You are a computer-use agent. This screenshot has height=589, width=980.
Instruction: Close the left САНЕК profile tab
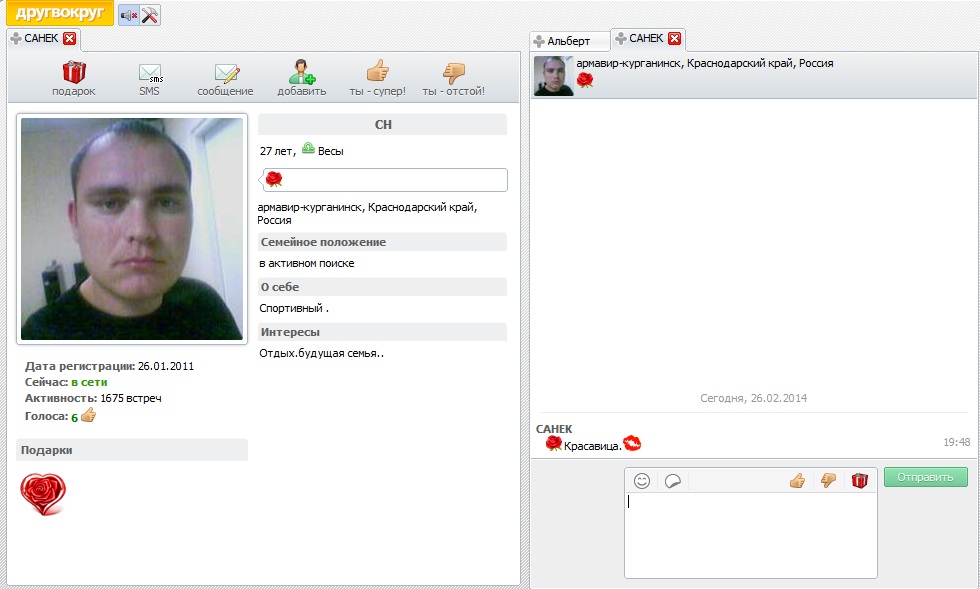pos(70,38)
